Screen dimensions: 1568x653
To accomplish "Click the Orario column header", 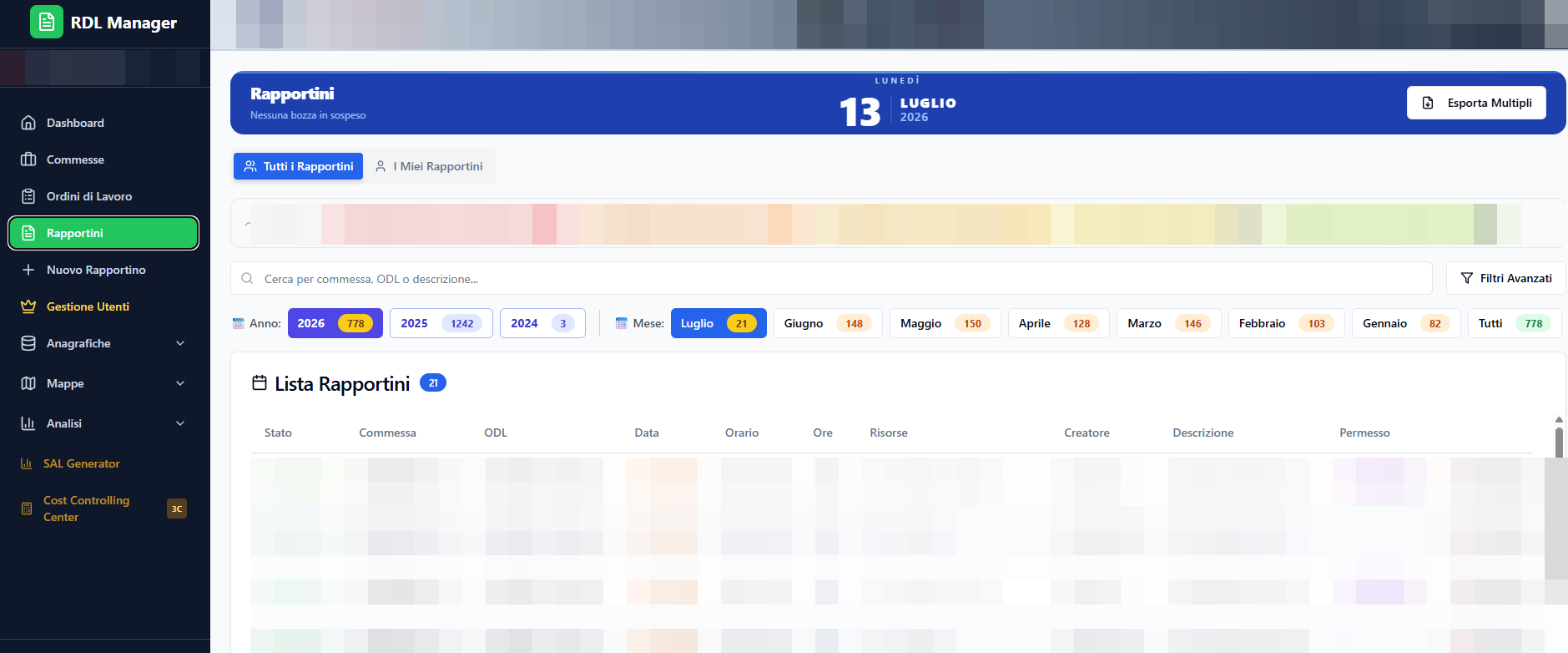I will click(x=742, y=433).
